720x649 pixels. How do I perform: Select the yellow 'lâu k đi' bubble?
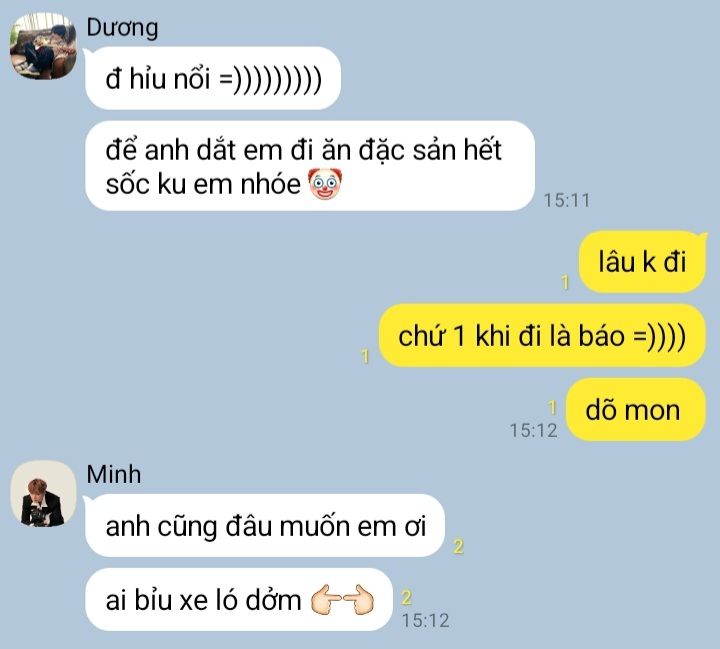642,262
